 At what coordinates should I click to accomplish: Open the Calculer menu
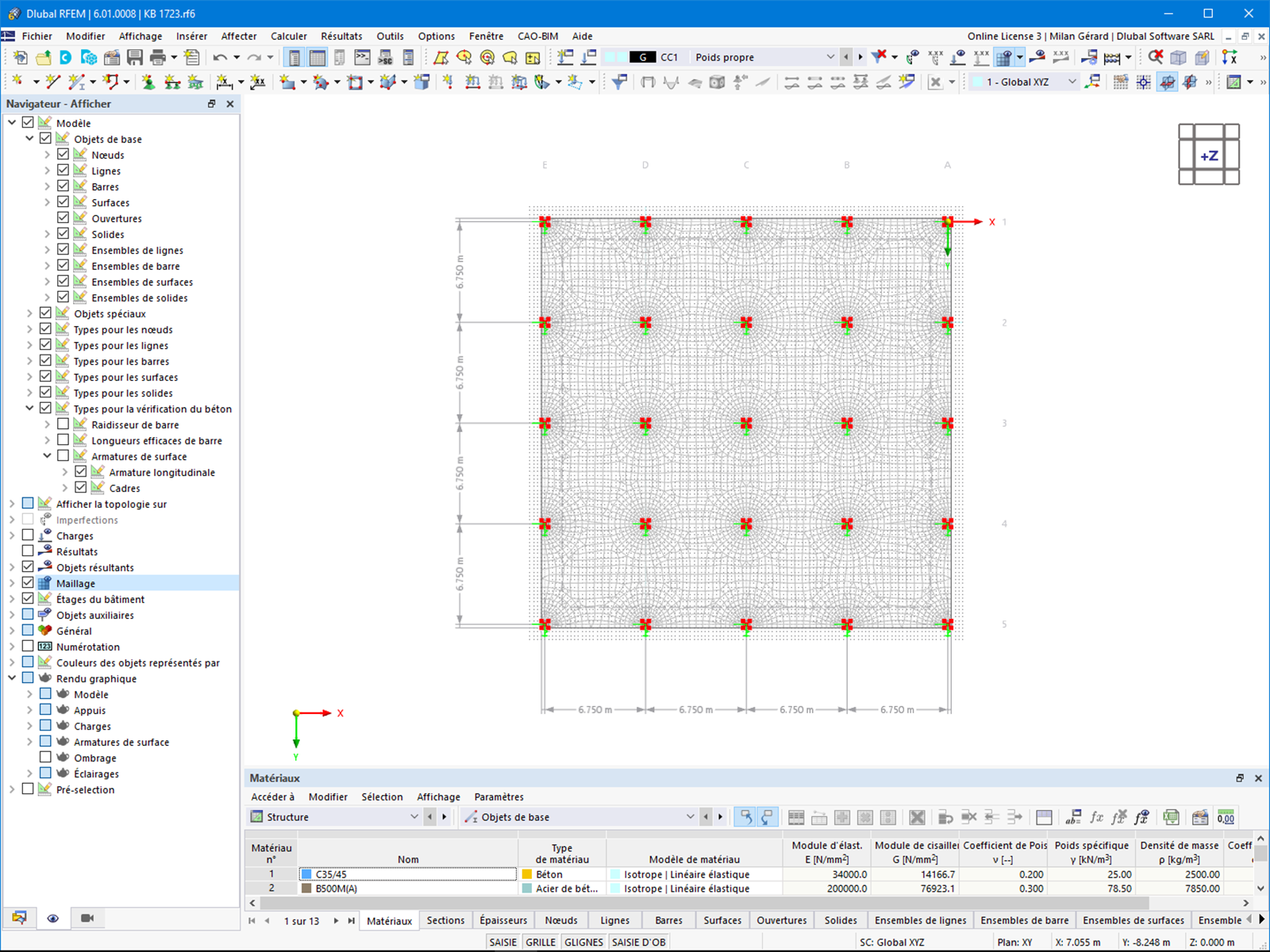[289, 36]
